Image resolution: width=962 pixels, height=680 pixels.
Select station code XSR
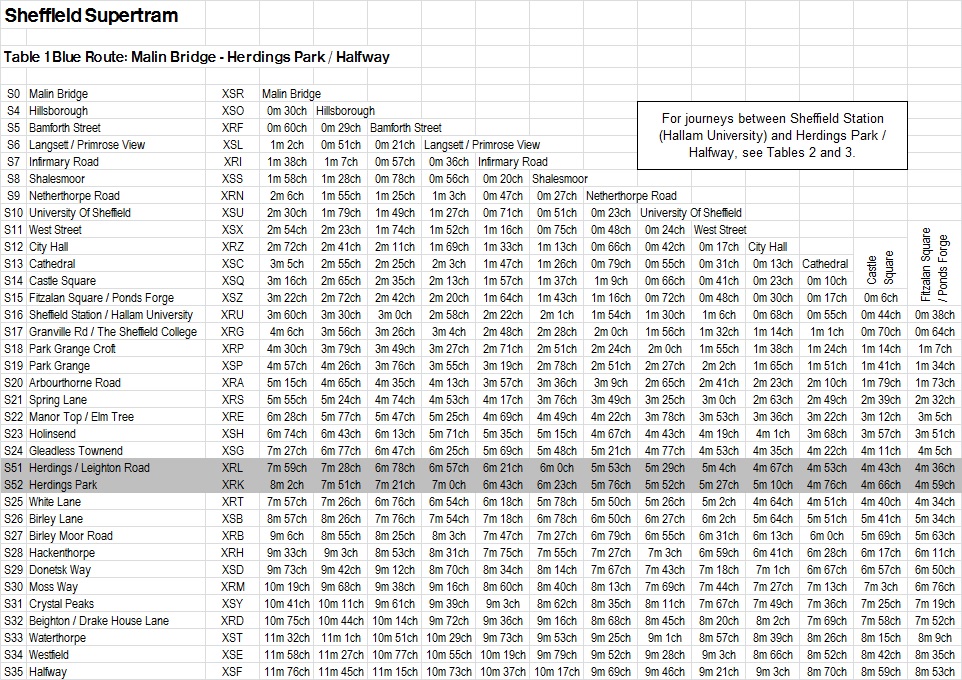[x=233, y=94]
